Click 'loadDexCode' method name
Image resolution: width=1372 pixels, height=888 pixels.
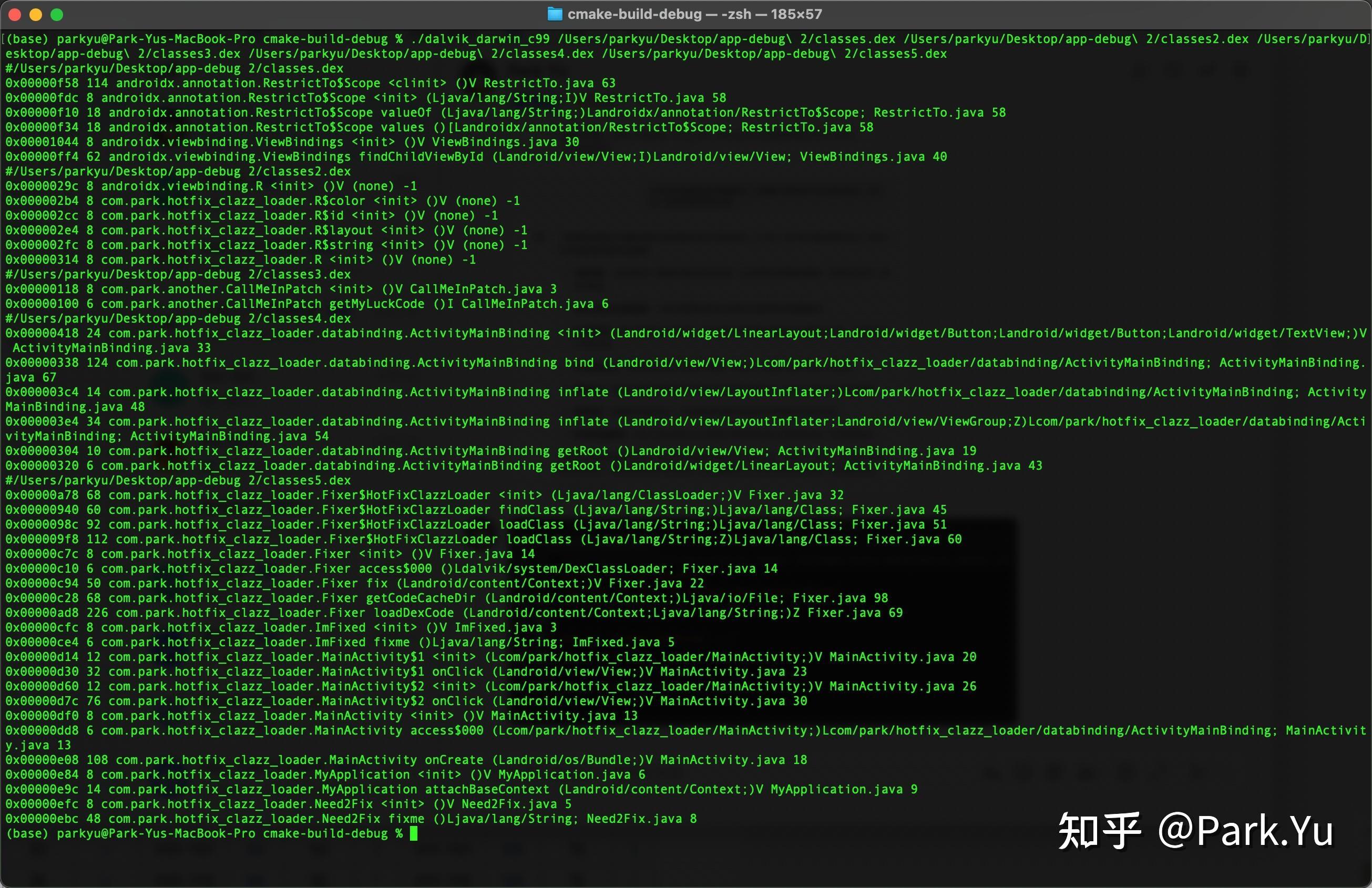point(414,613)
